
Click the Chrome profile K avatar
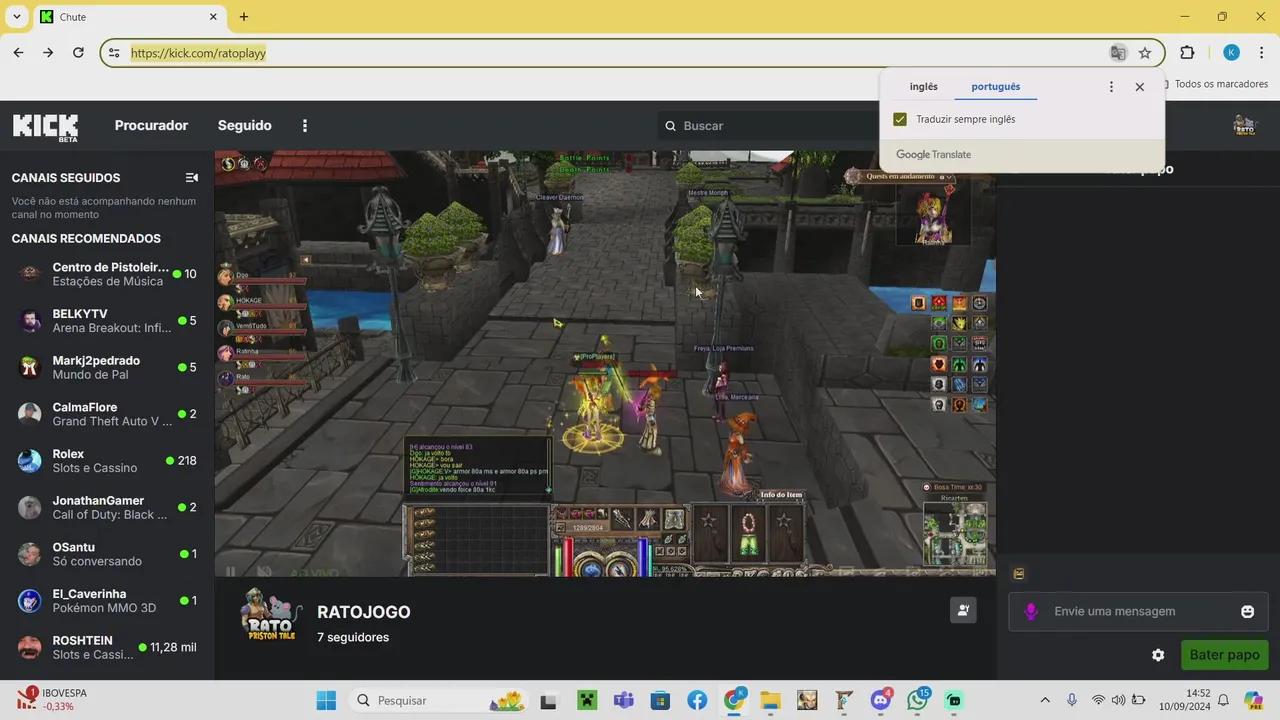click(x=1231, y=53)
